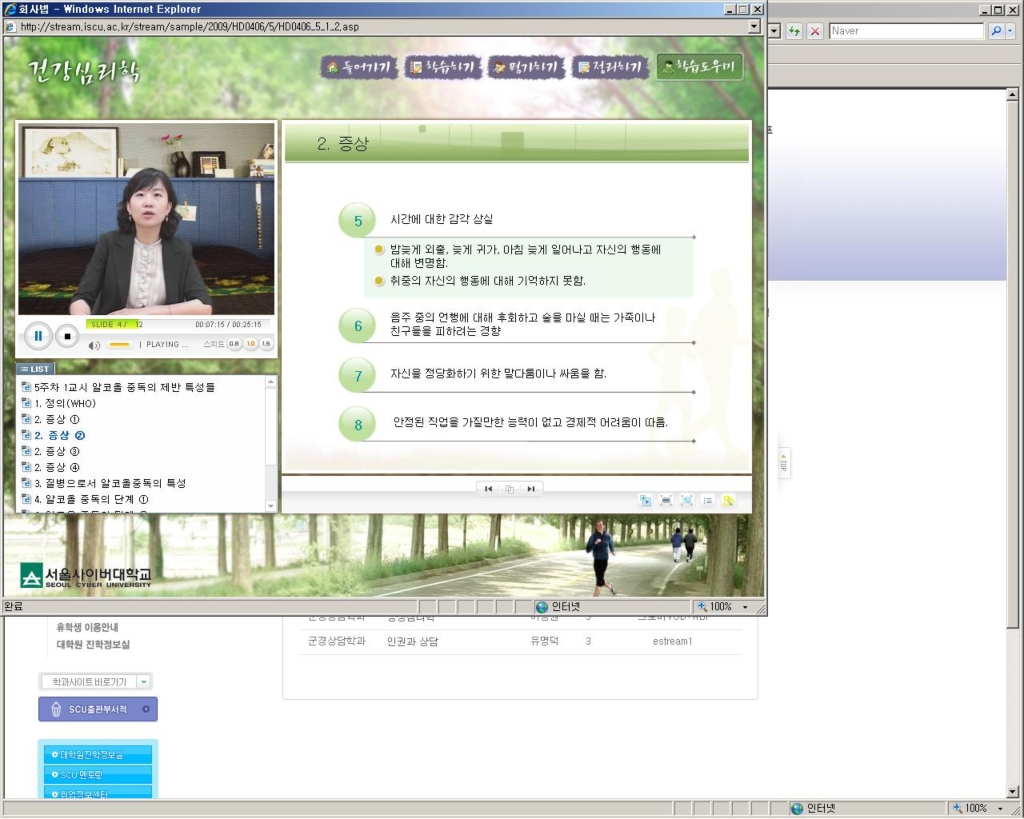The image size is (1024, 819).
Task: Refresh page in background browser
Action: pyautogui.click(x=794, y=31)
